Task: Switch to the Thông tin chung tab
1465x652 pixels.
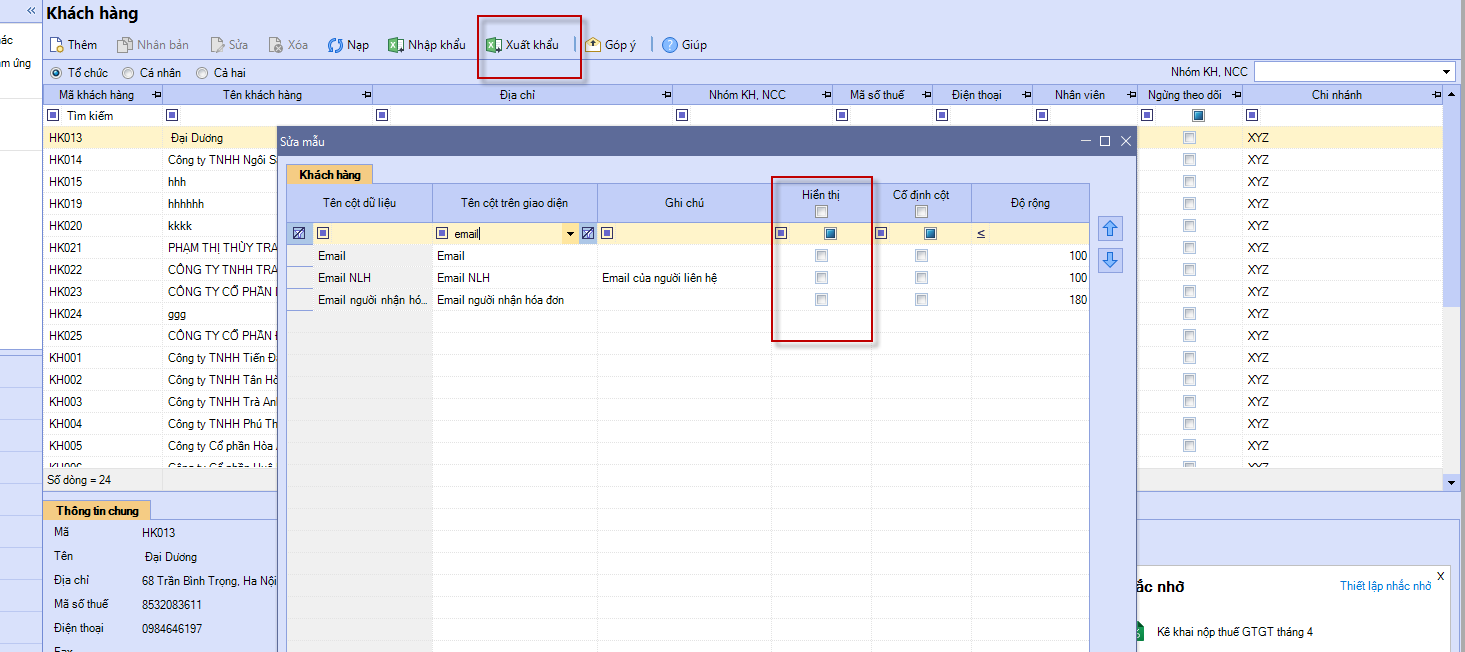Action: pos(97,511)
